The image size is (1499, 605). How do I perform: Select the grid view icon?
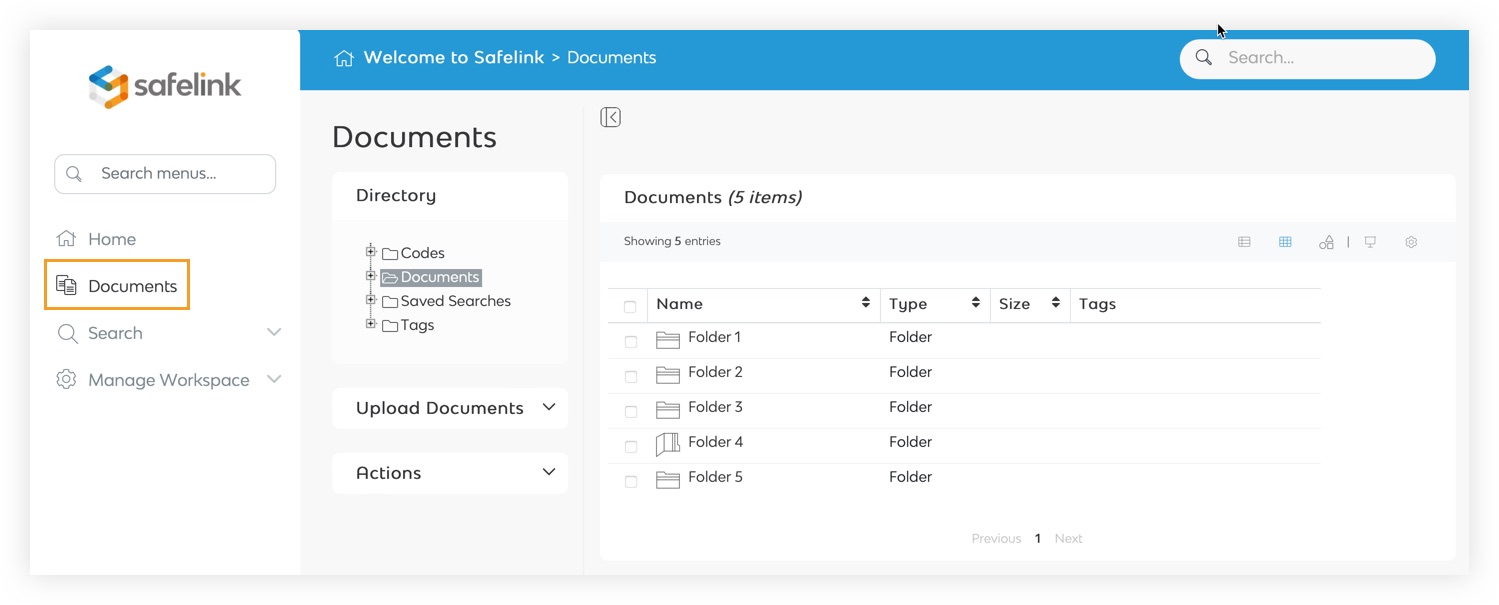tap(1285, 241)
